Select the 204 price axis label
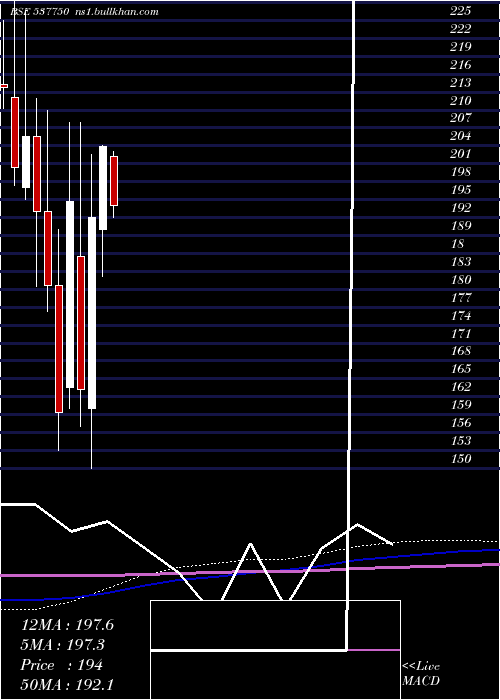The height and width of the screenshot is (700, 500). tap(460, 136)
